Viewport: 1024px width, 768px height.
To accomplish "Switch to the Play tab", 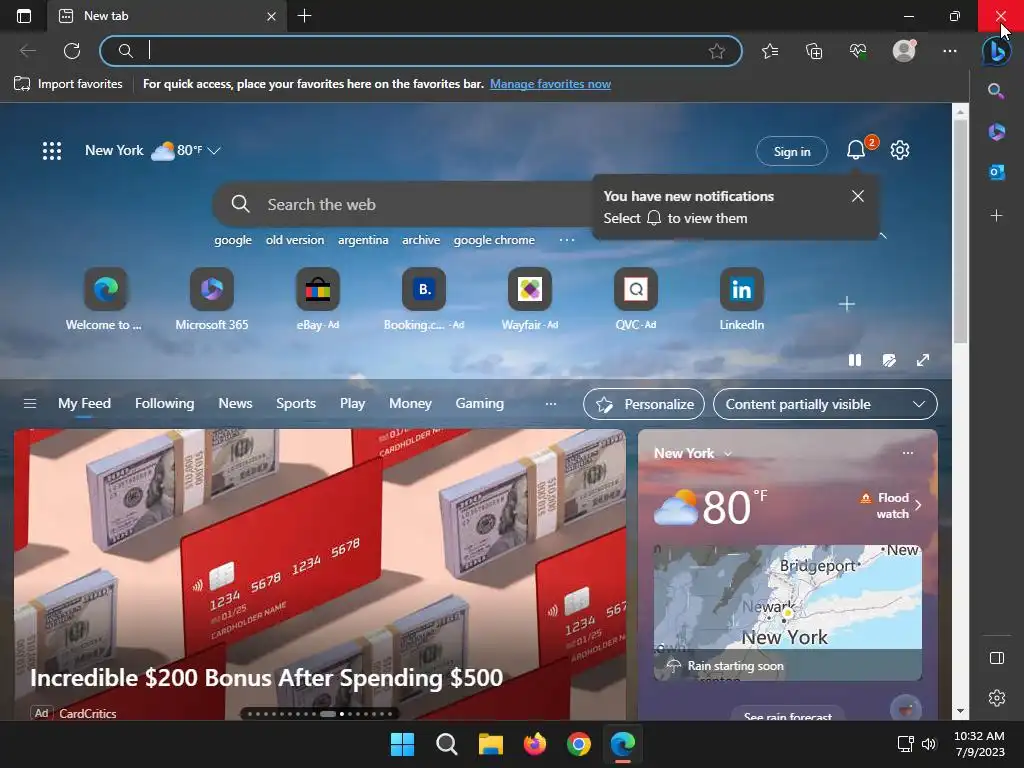I will pos(352,404).
